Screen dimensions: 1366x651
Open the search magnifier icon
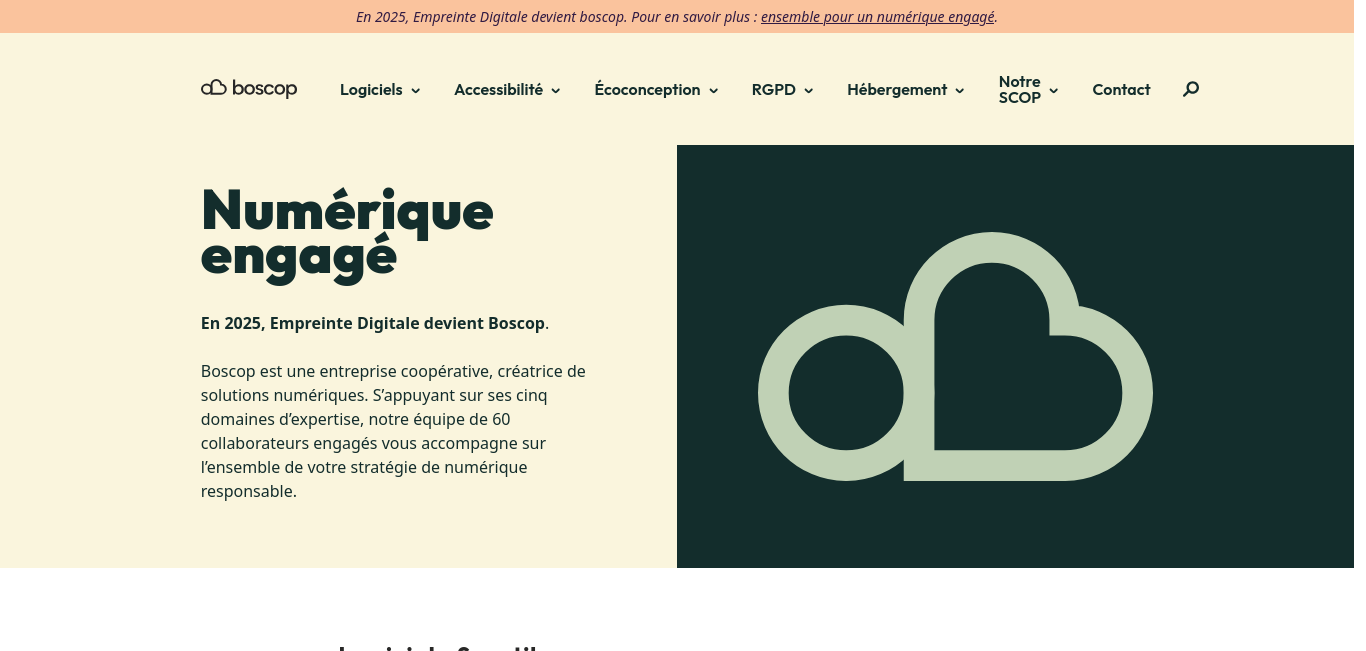(x=1190, y=89)
